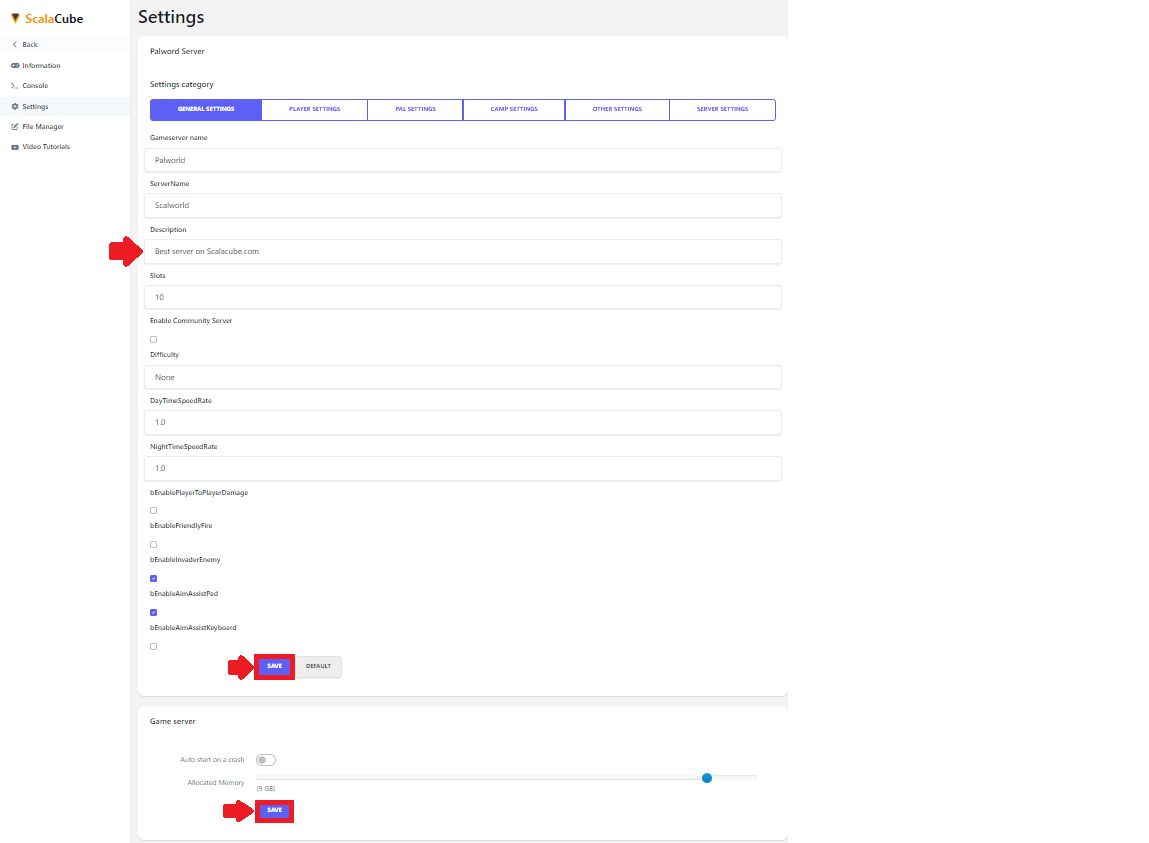This screenshot has height=843, width=1149.
Task: Open the Pal Settings tab
Action: (x=415, y=109)
